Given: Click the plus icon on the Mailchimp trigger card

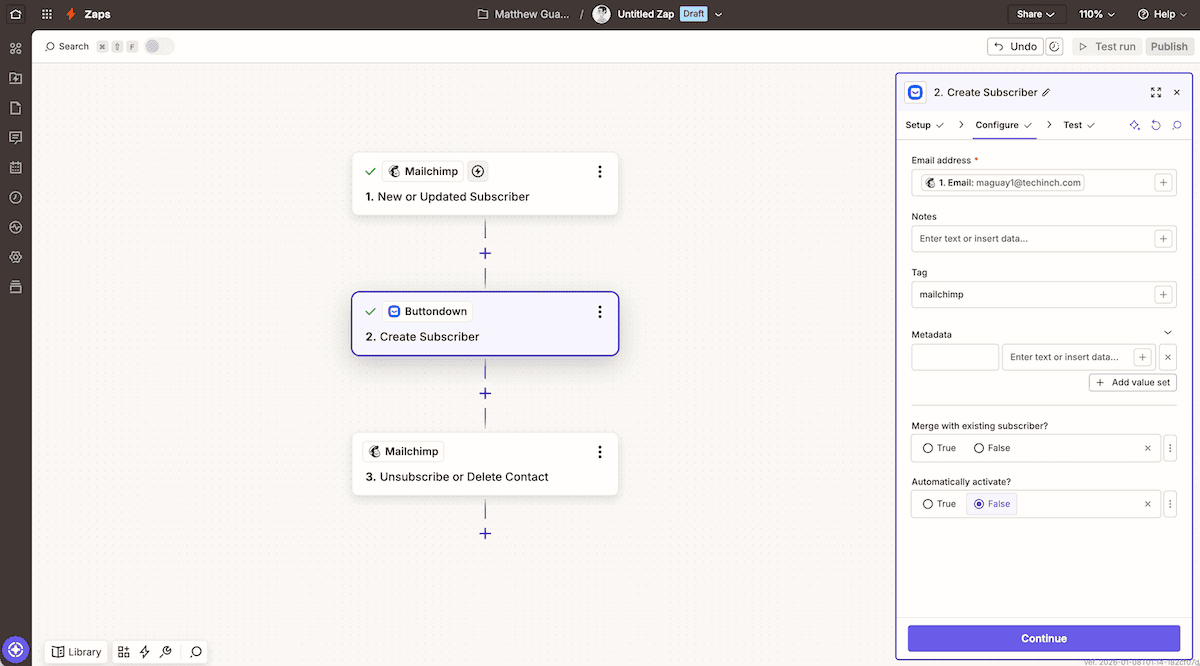Looking at the screenshot, I should pyautogui.click(x=477, y=170).
